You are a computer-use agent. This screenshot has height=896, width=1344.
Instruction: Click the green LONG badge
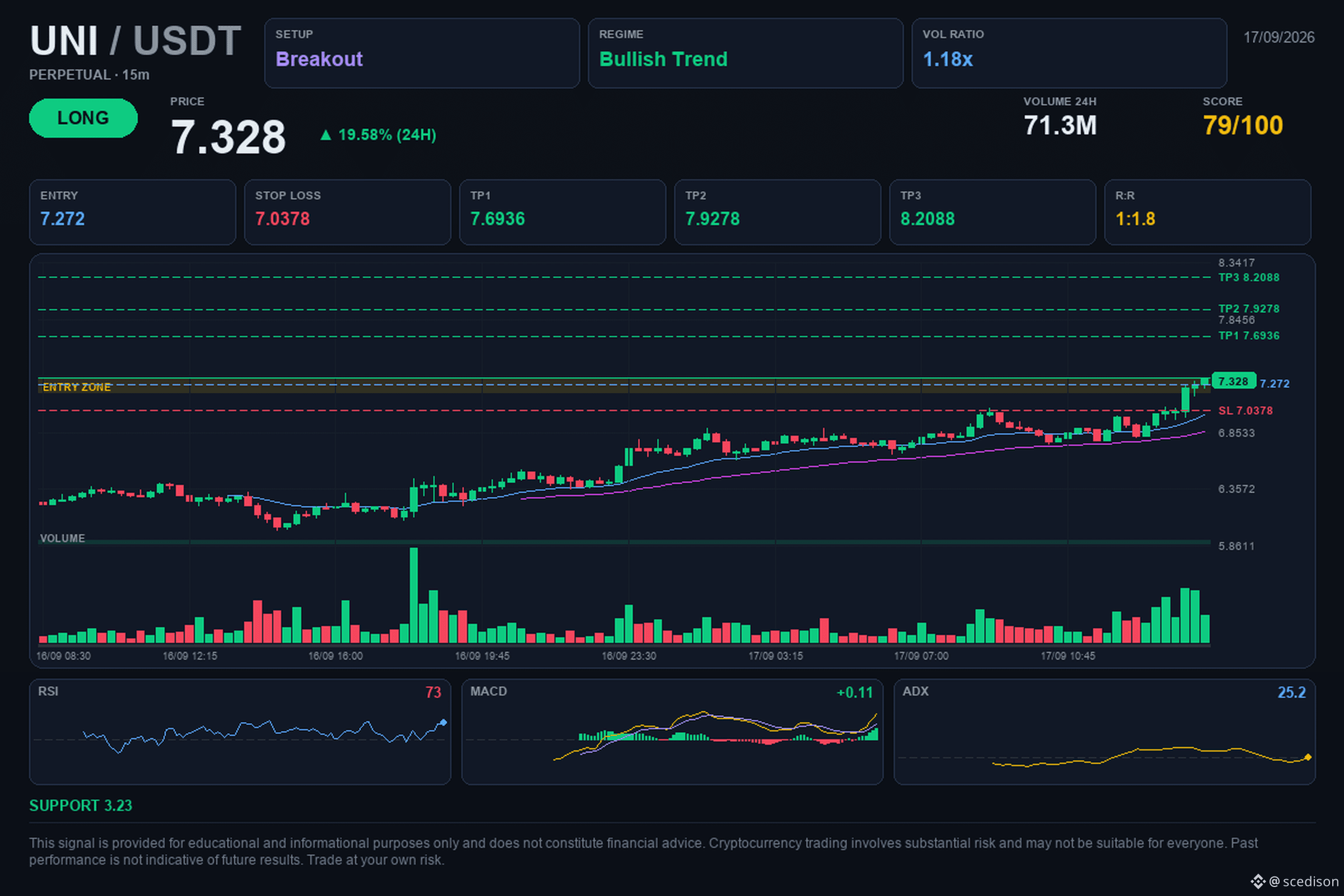pos(83,118)
